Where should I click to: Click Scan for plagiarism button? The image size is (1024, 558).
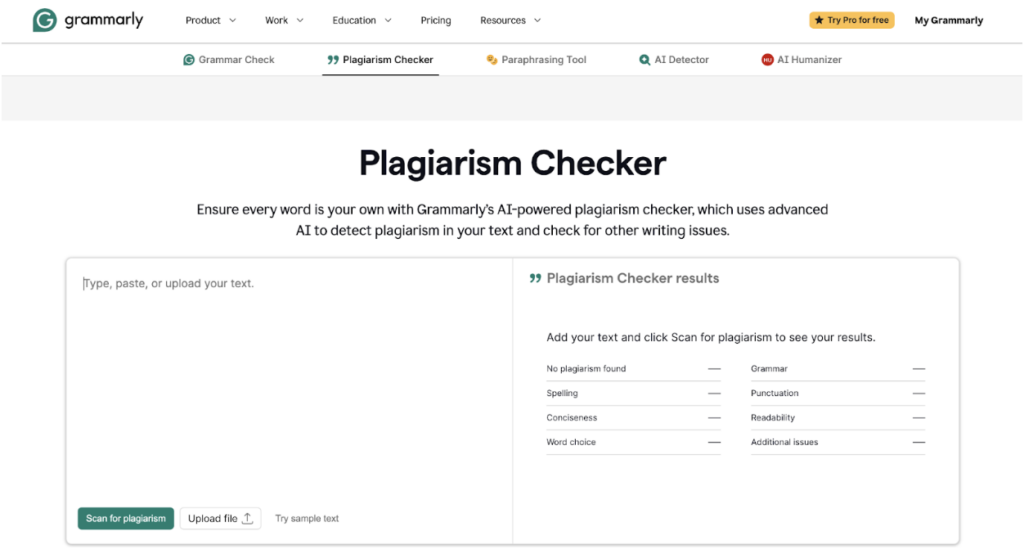(x=126, y=518)
